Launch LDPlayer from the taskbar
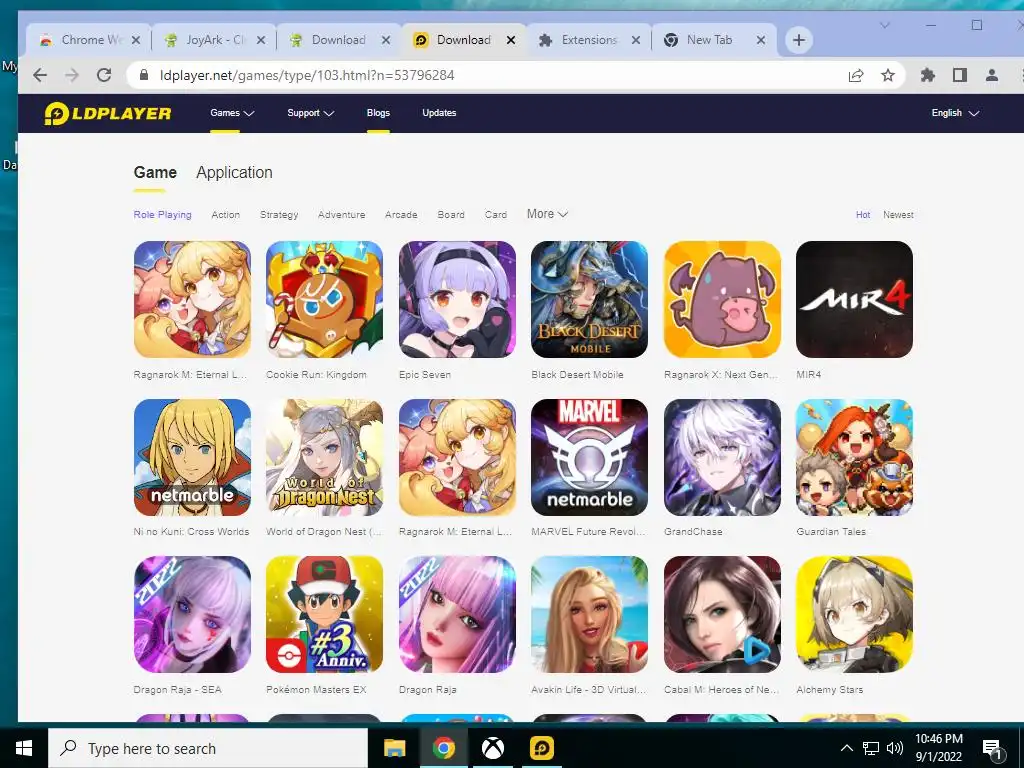Image resolution: width=1024 pixels, height=768 pixels. pyautogui.click(x=541, y=748)
